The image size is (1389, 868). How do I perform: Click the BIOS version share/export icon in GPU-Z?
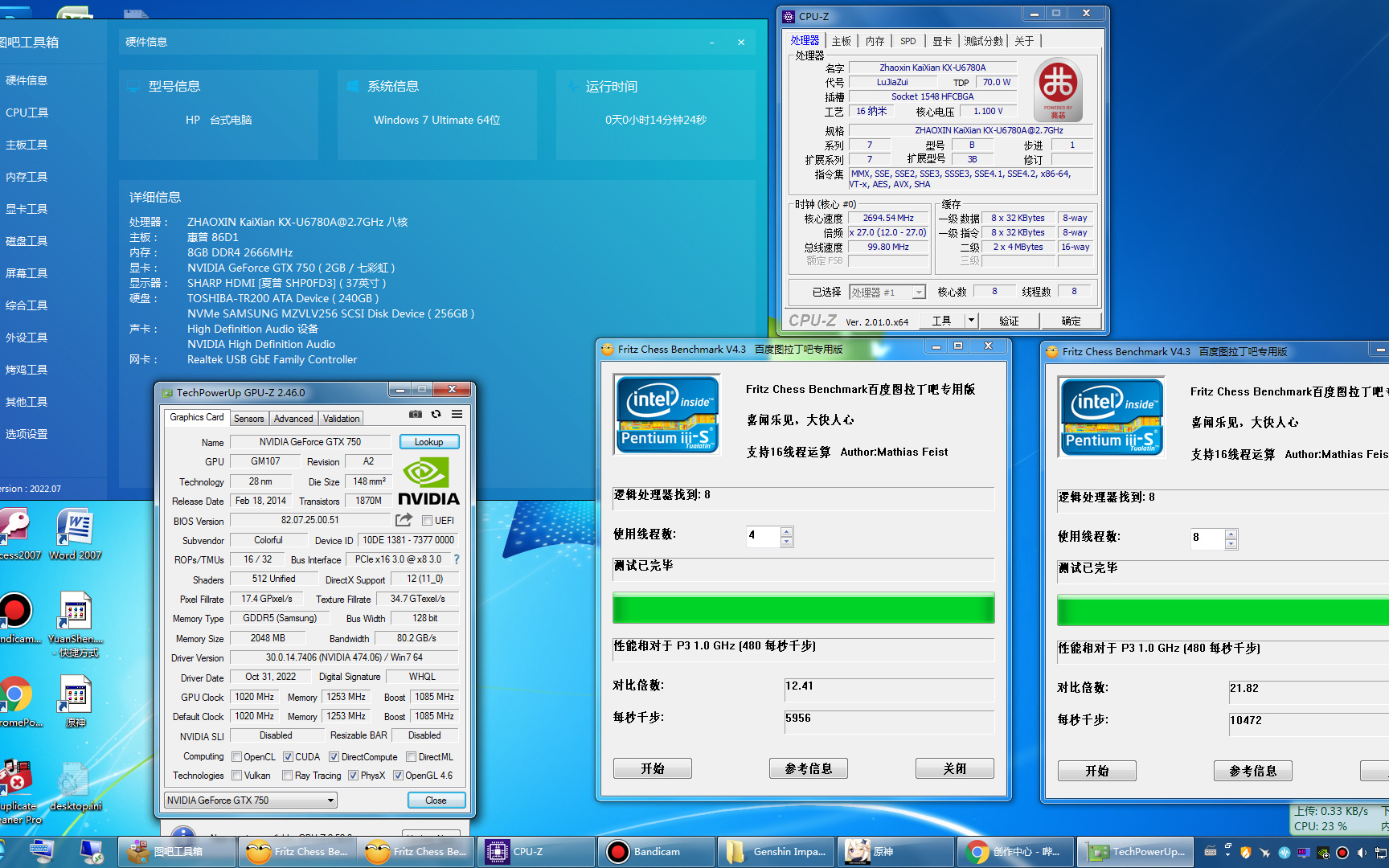pos(404,520)
